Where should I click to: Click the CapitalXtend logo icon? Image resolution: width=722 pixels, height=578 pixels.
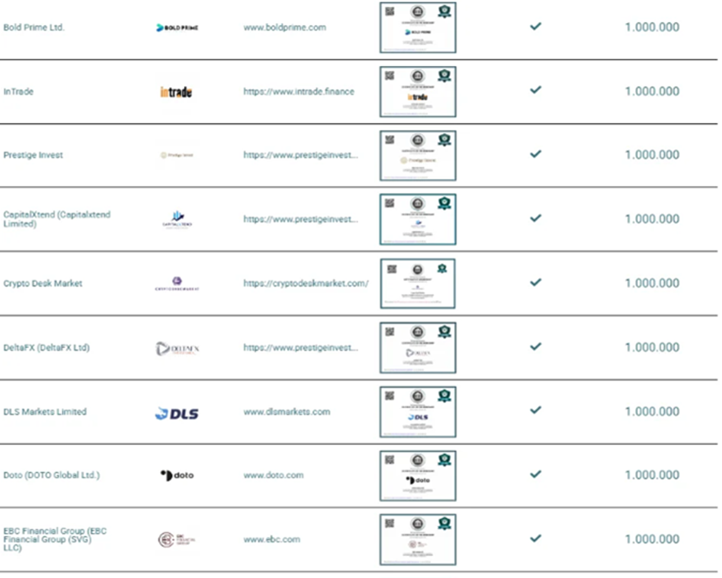tap(177, 218)
